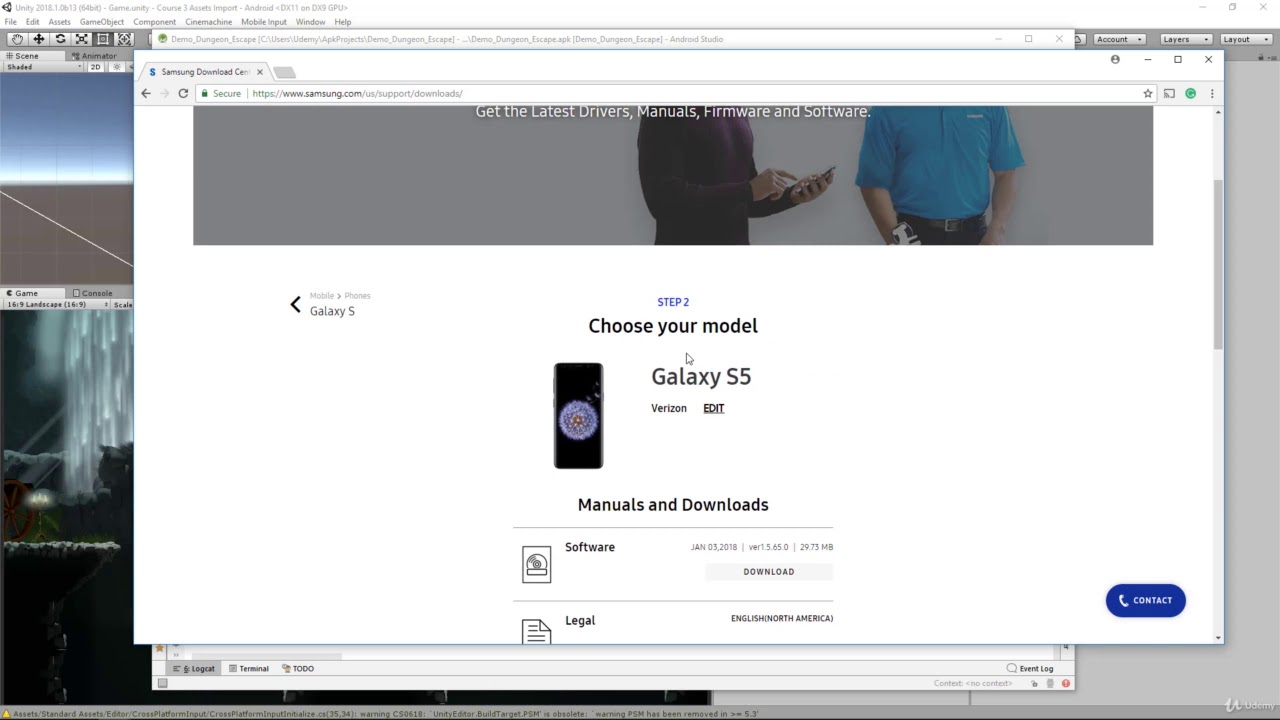
Task: Open the Mobile Input menu
Action: pos(264,22)
